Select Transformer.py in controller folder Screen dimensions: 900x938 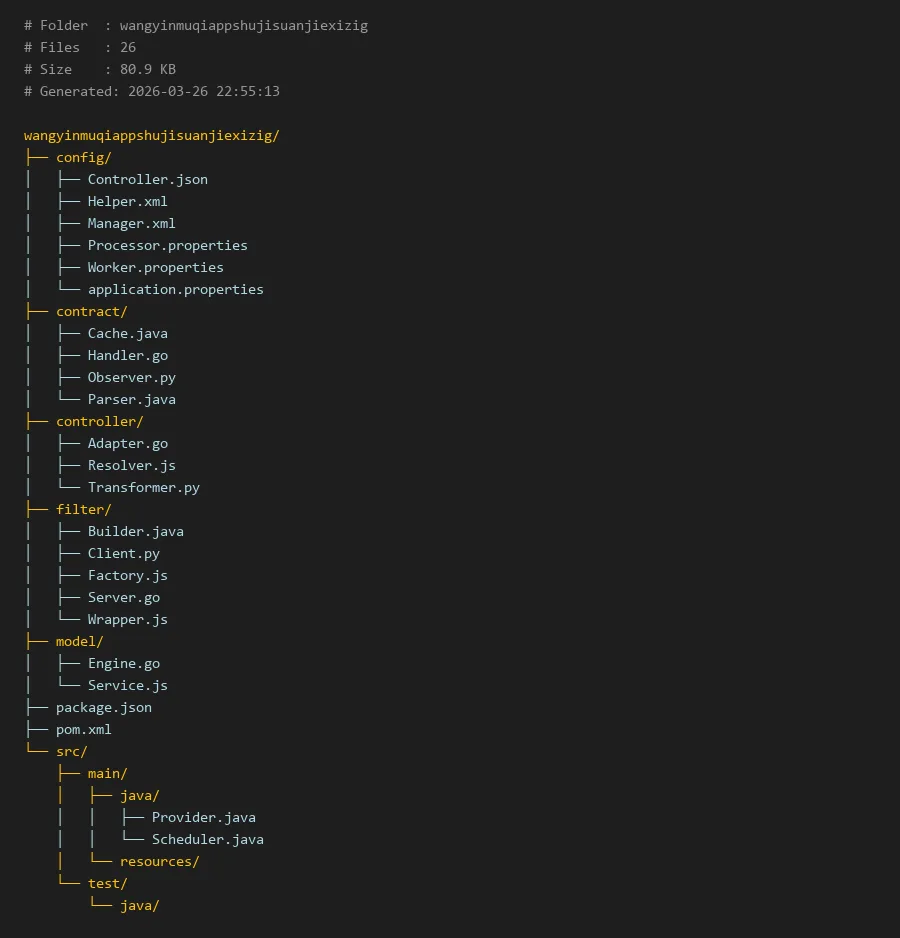(x=143, y=487)
